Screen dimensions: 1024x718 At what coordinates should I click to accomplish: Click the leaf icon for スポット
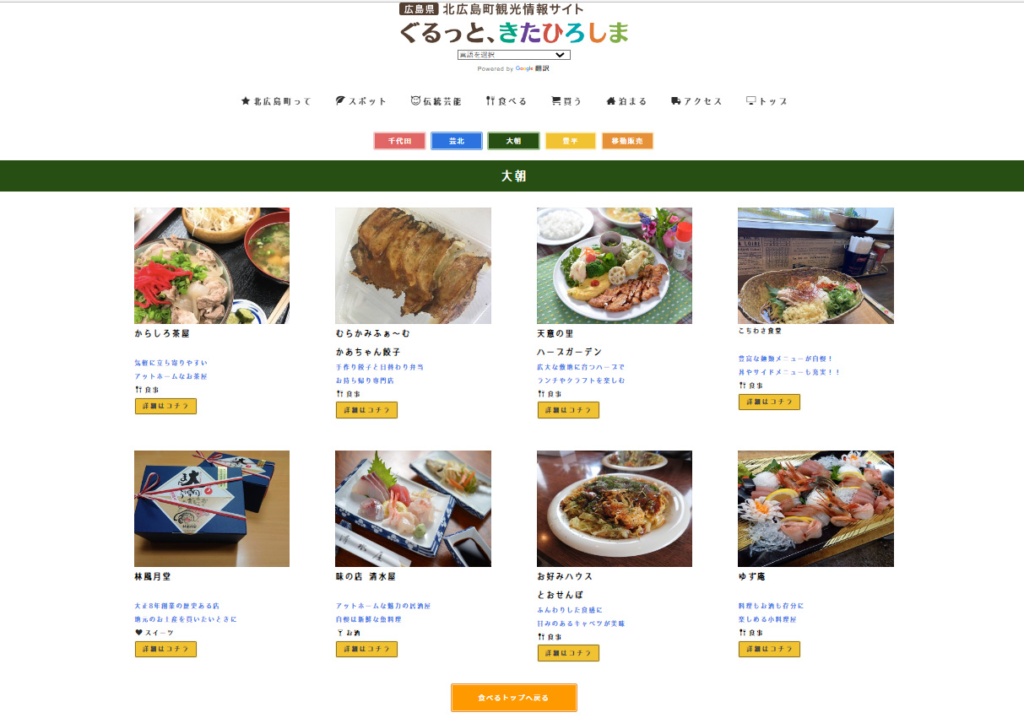(340, 101)
